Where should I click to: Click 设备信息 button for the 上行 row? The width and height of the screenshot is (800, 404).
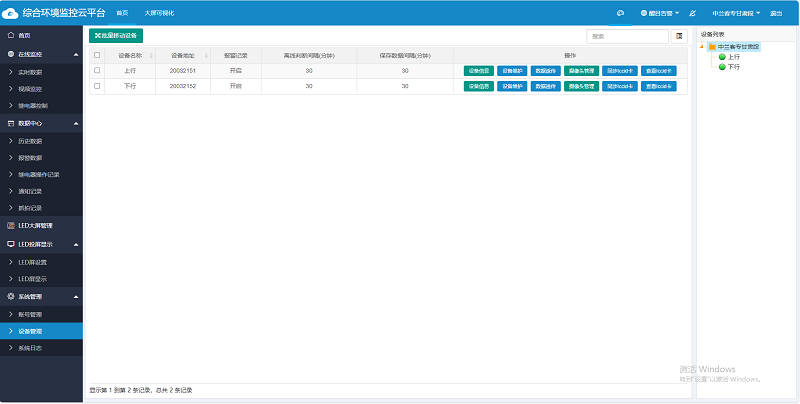(x=478, y=71)
